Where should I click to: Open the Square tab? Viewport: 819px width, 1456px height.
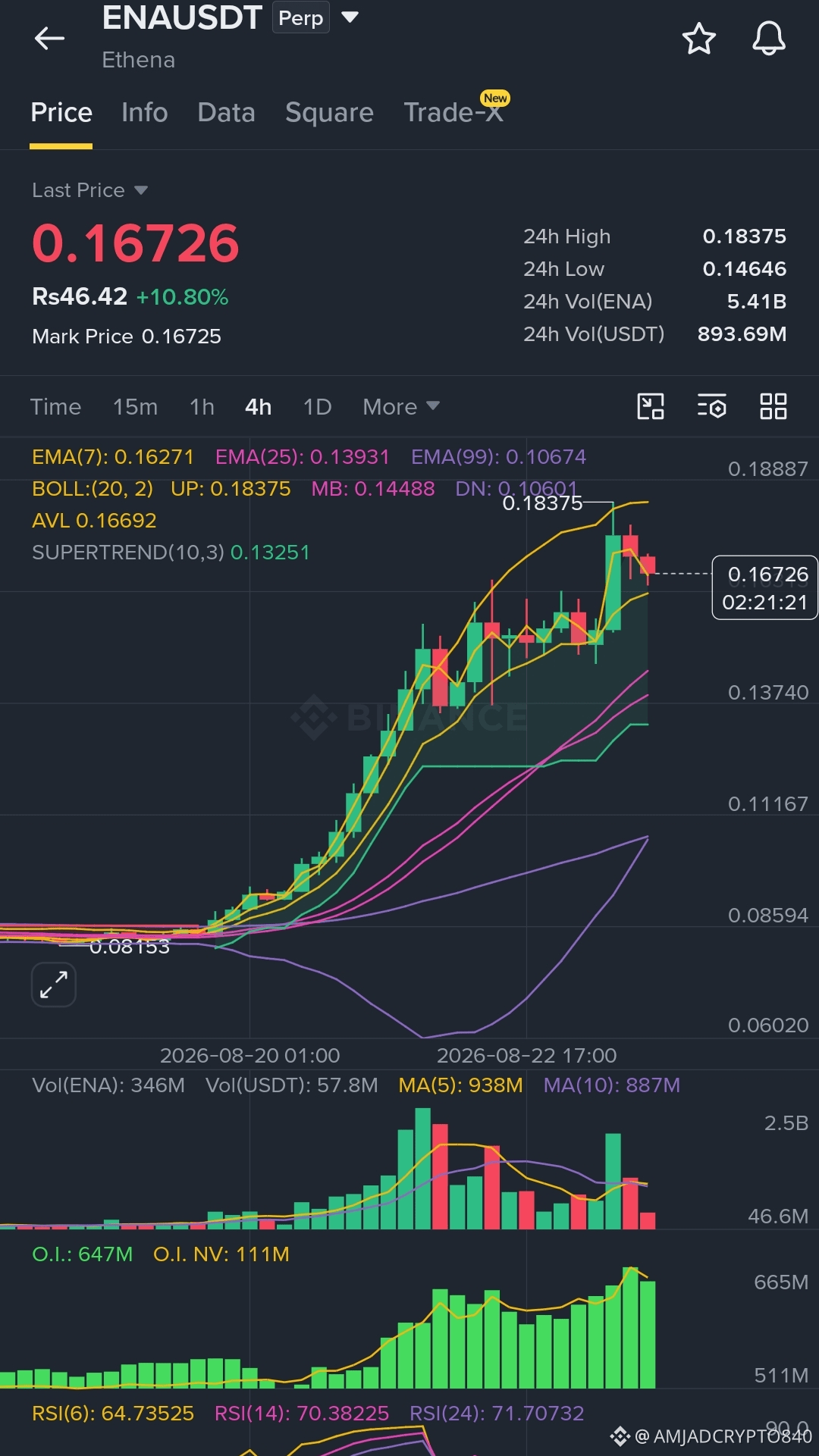click(329, 113)
